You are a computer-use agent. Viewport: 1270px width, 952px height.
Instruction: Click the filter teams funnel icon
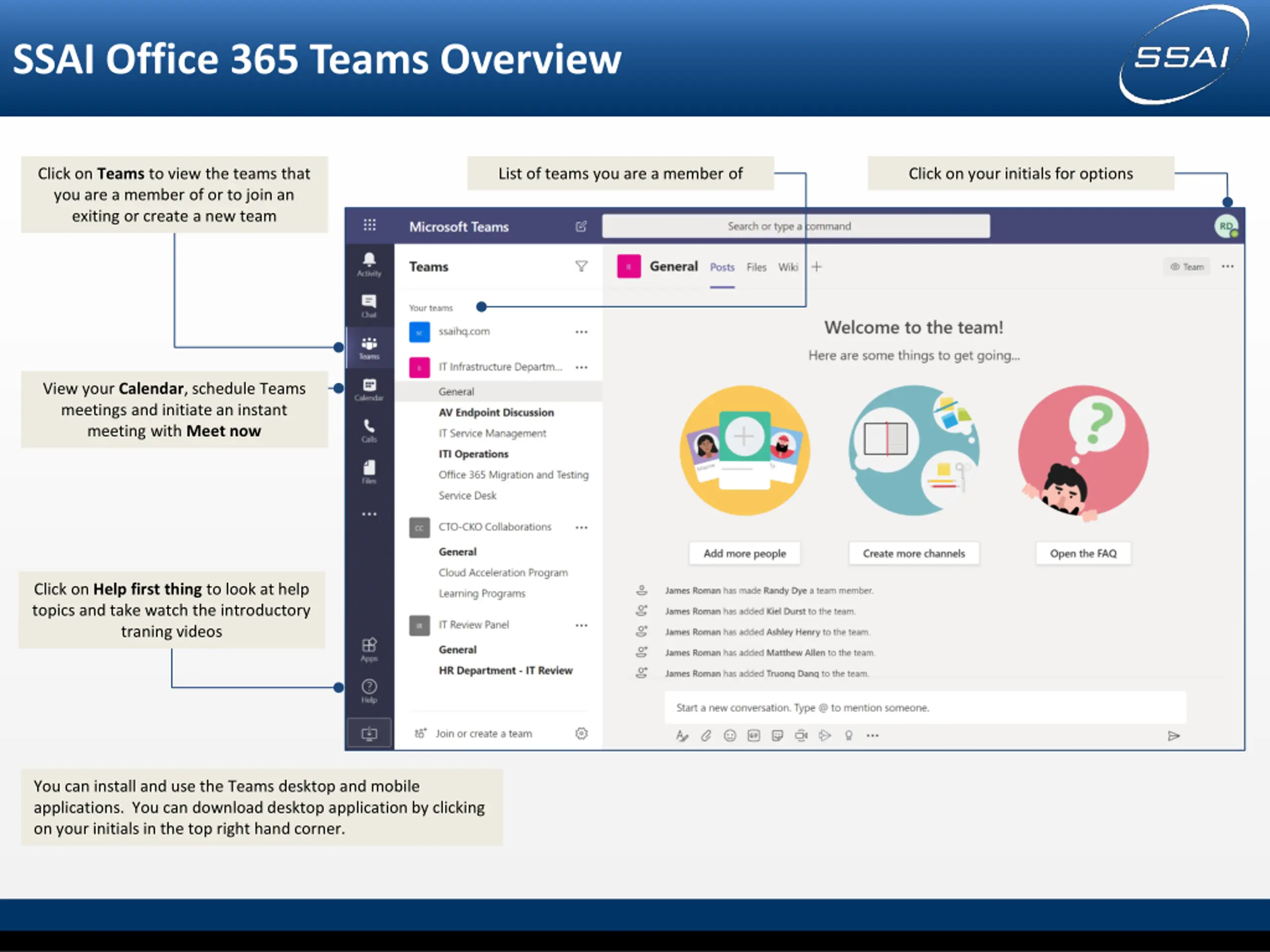click(x=581, y=266)
